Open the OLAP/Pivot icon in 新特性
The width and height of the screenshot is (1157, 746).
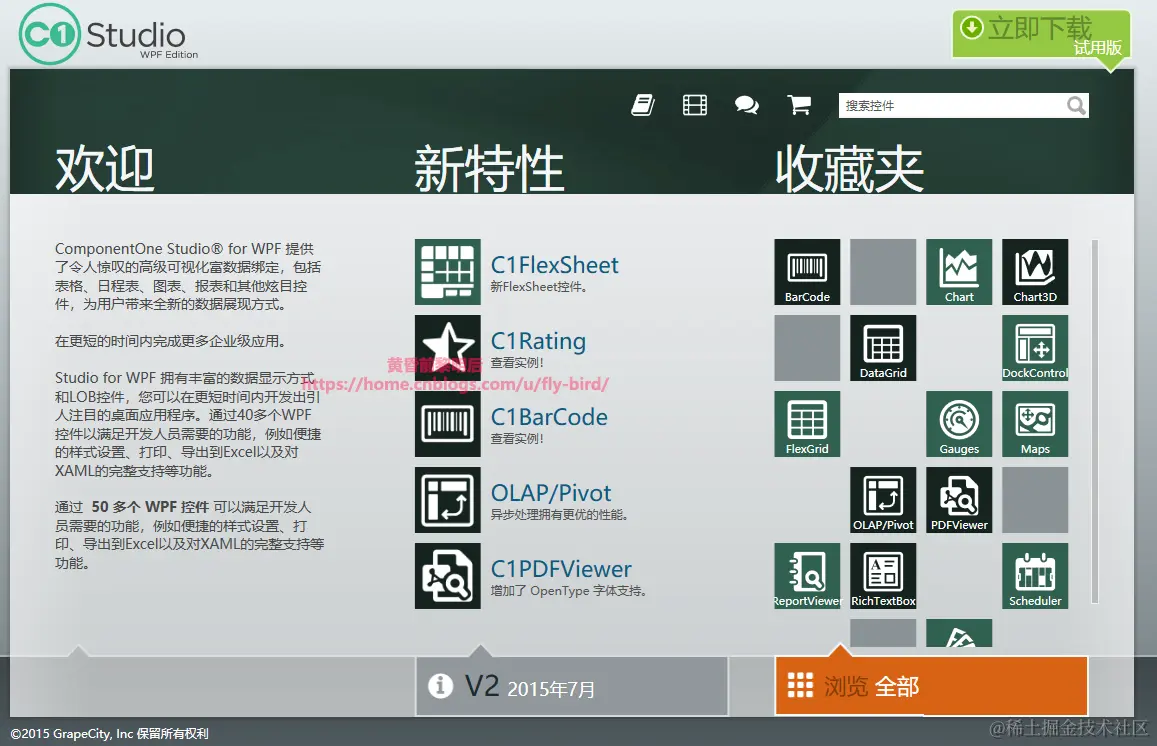[447, 500]
